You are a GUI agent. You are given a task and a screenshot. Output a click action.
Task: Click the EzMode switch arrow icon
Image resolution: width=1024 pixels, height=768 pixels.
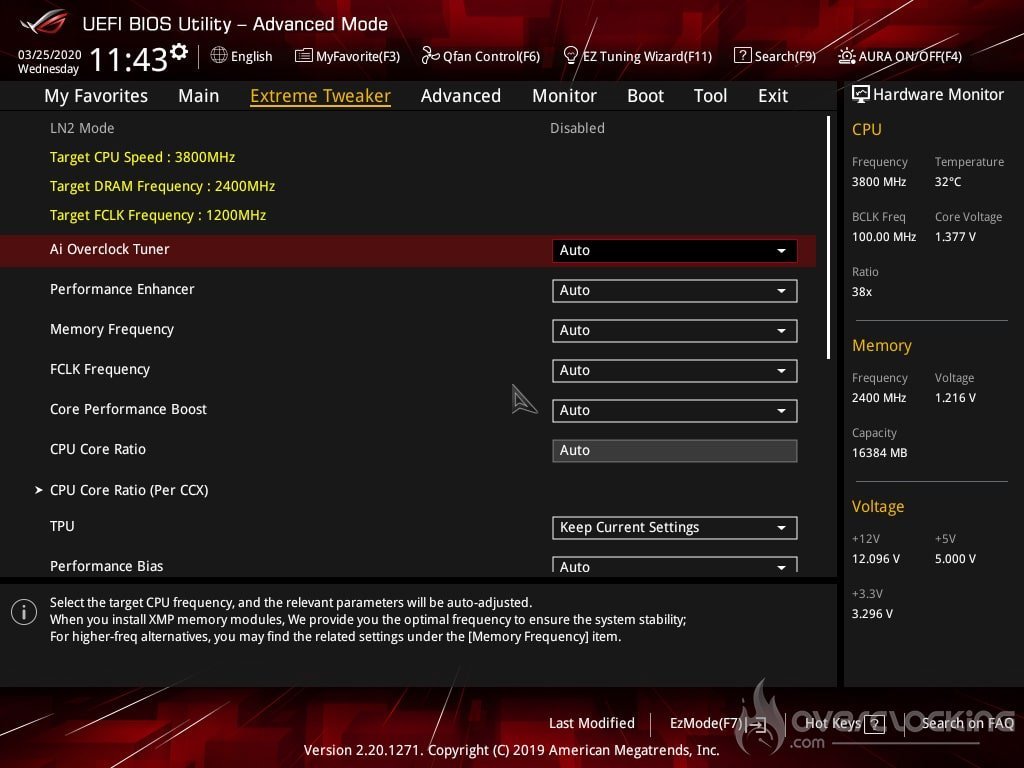[756, 724]
